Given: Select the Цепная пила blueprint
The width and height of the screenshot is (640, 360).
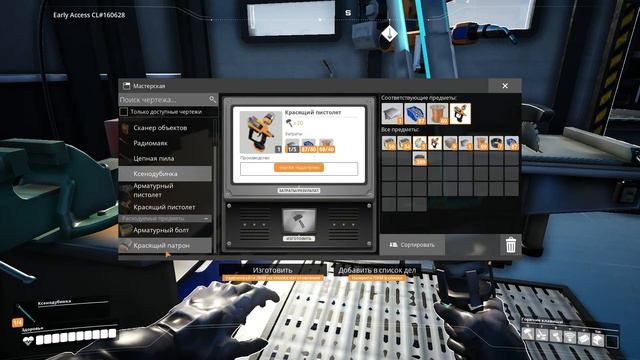Looking at the screenshot, I should (165, 158).
